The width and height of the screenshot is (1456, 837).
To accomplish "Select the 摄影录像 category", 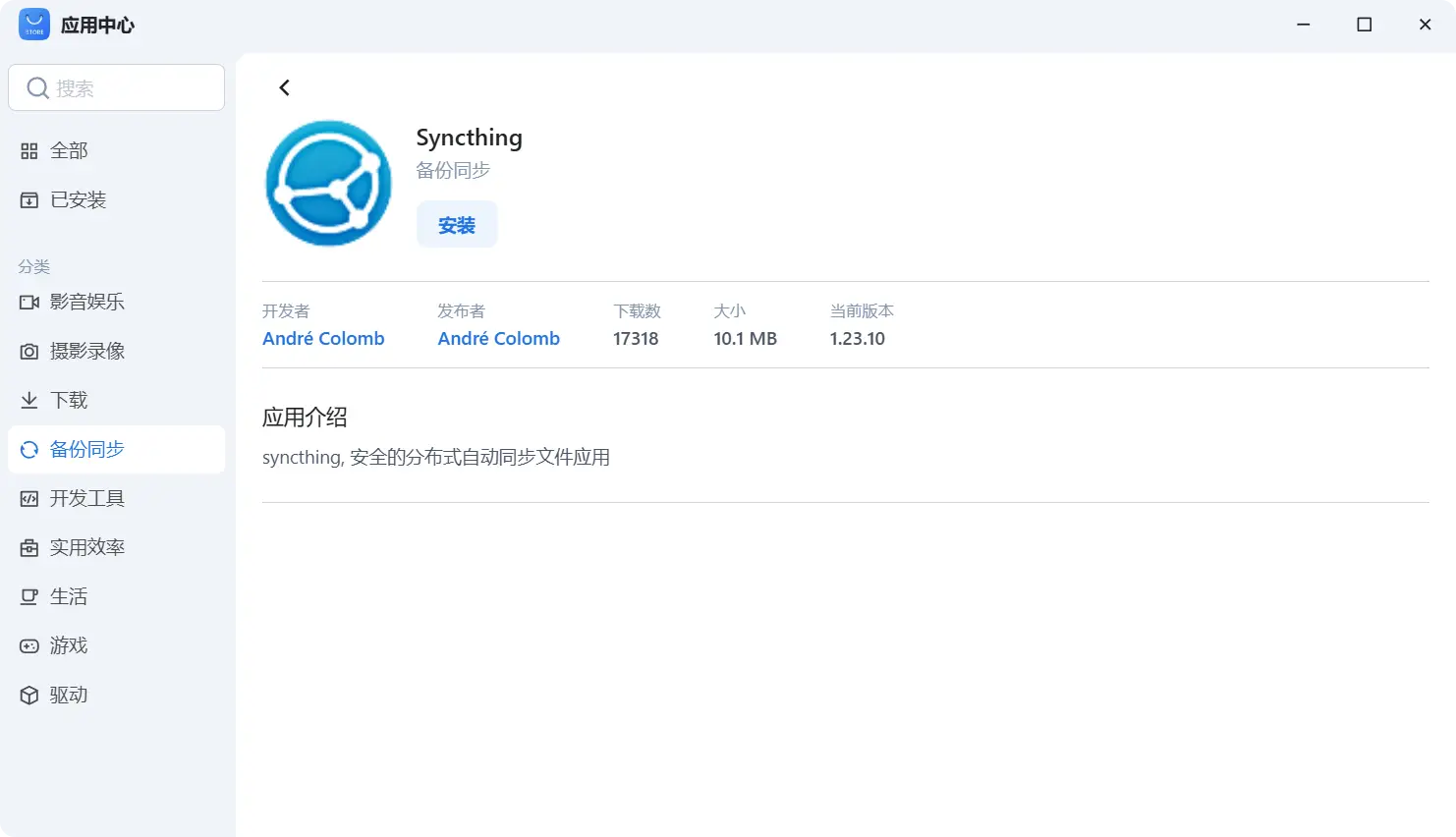I will coord(116,351).
